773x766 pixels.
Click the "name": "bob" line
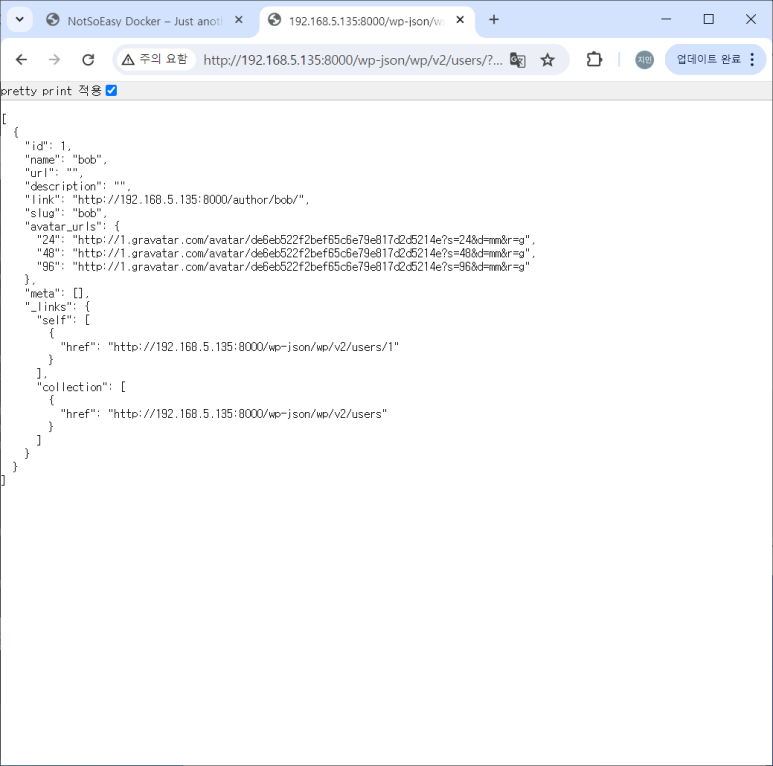[66, 160]
